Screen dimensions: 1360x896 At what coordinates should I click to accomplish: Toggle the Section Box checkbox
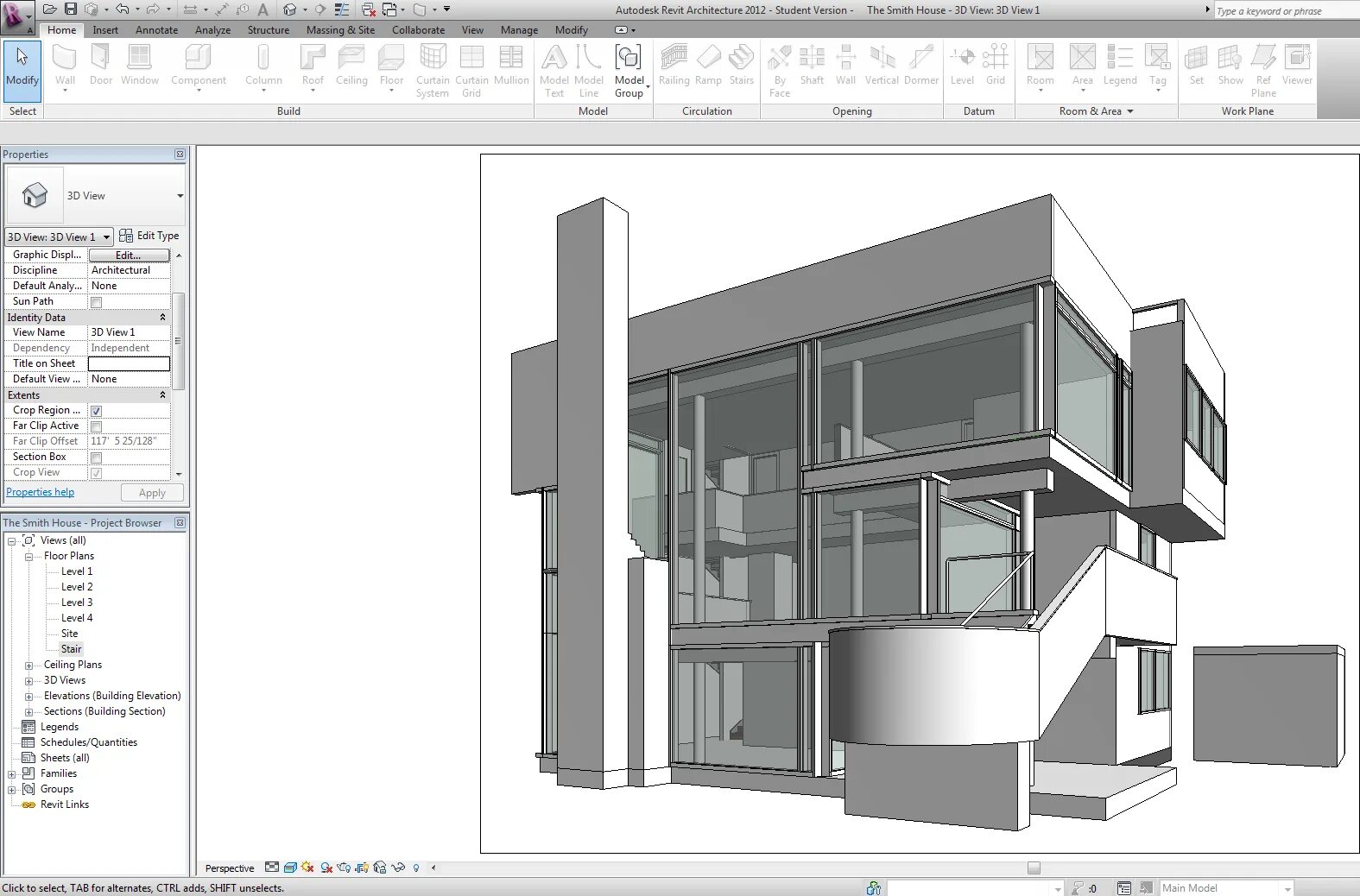tap(97, 457)
